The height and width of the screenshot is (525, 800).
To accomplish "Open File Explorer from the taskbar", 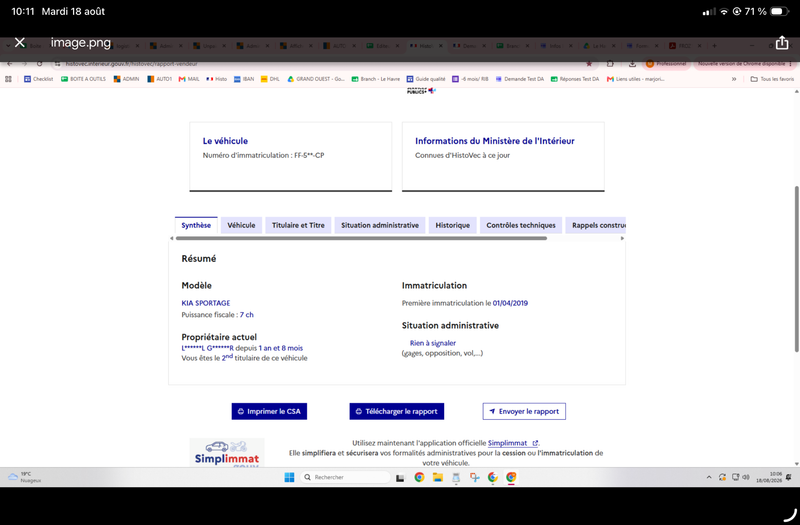I will click(437, 477).
